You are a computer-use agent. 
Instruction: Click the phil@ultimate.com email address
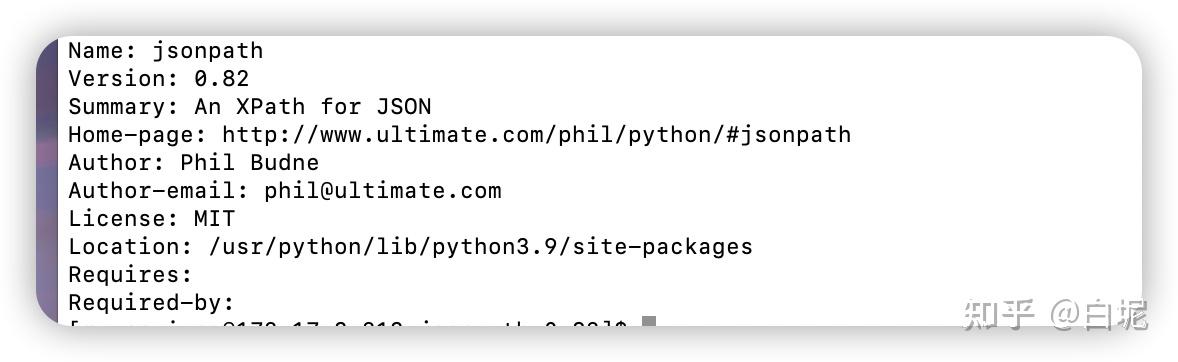[x=382, y=190]
